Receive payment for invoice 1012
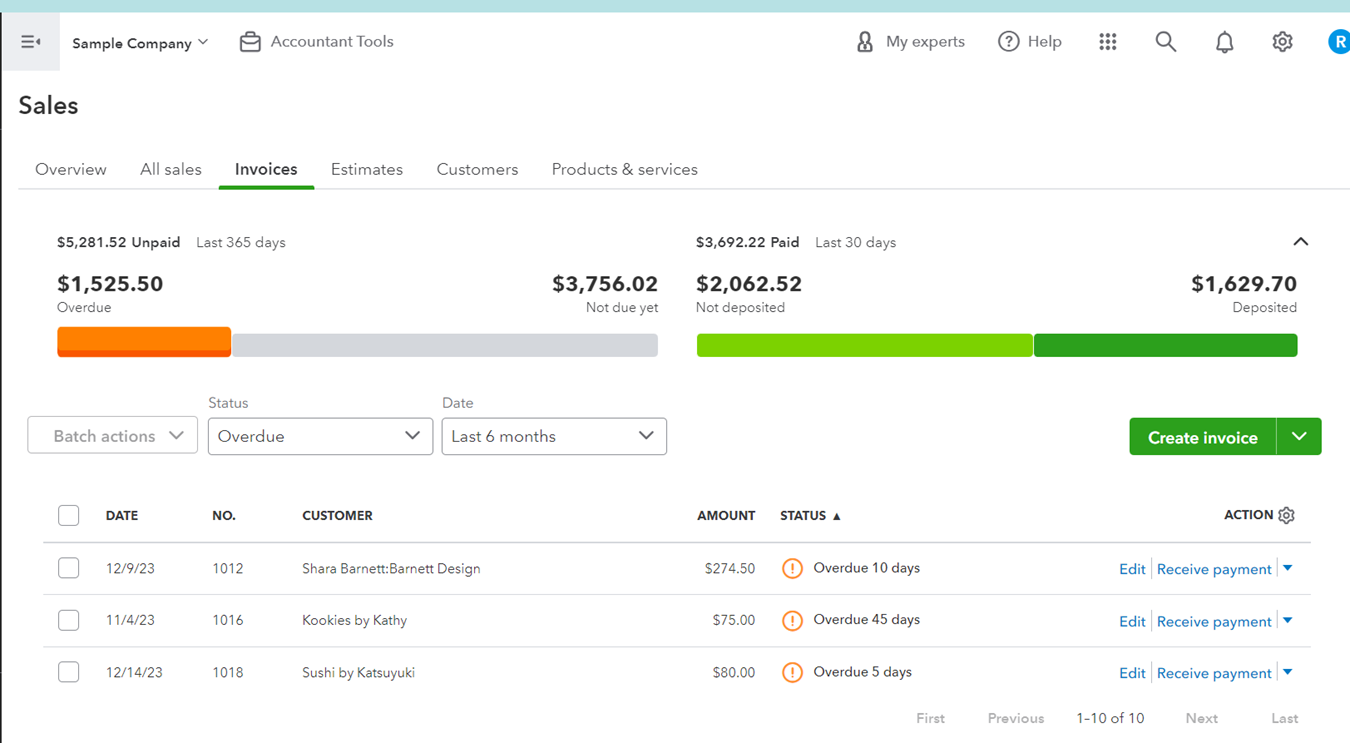The width and height of the screenshot is (1350, 743). coord(1214,569)
